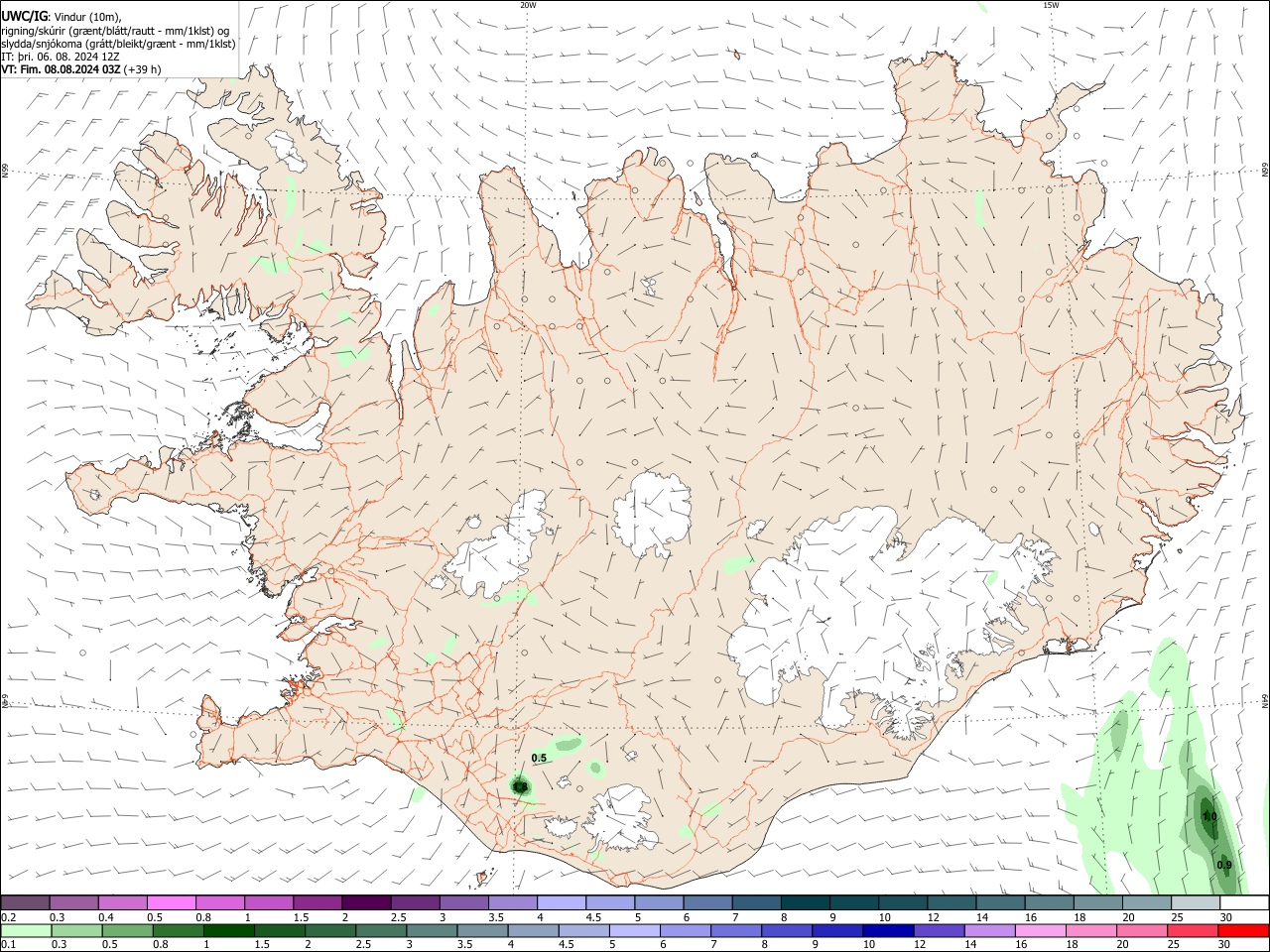This screenshot has height=952, width=1270.
Task: Click the 0.9 precipitation value offshore
Action: click(1224, 865)
